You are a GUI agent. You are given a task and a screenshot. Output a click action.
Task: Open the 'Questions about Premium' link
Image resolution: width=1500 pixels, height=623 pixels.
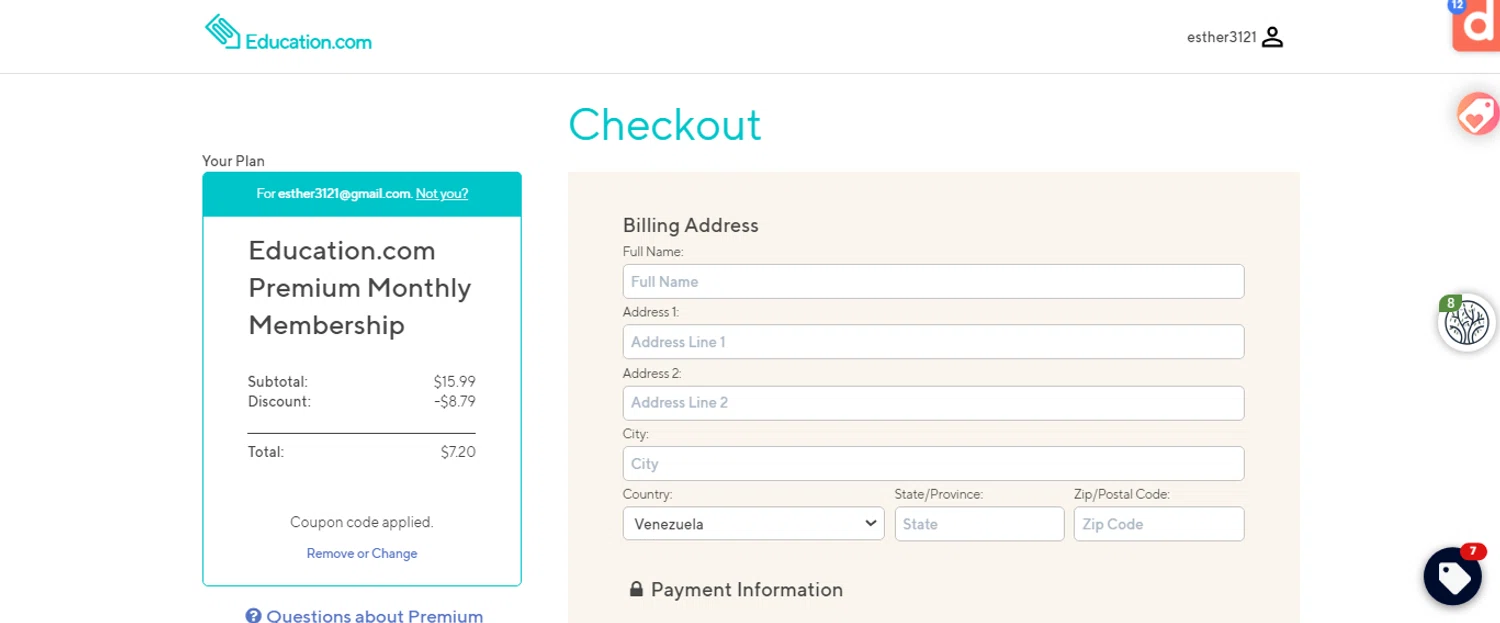click(x=374, y=616)
